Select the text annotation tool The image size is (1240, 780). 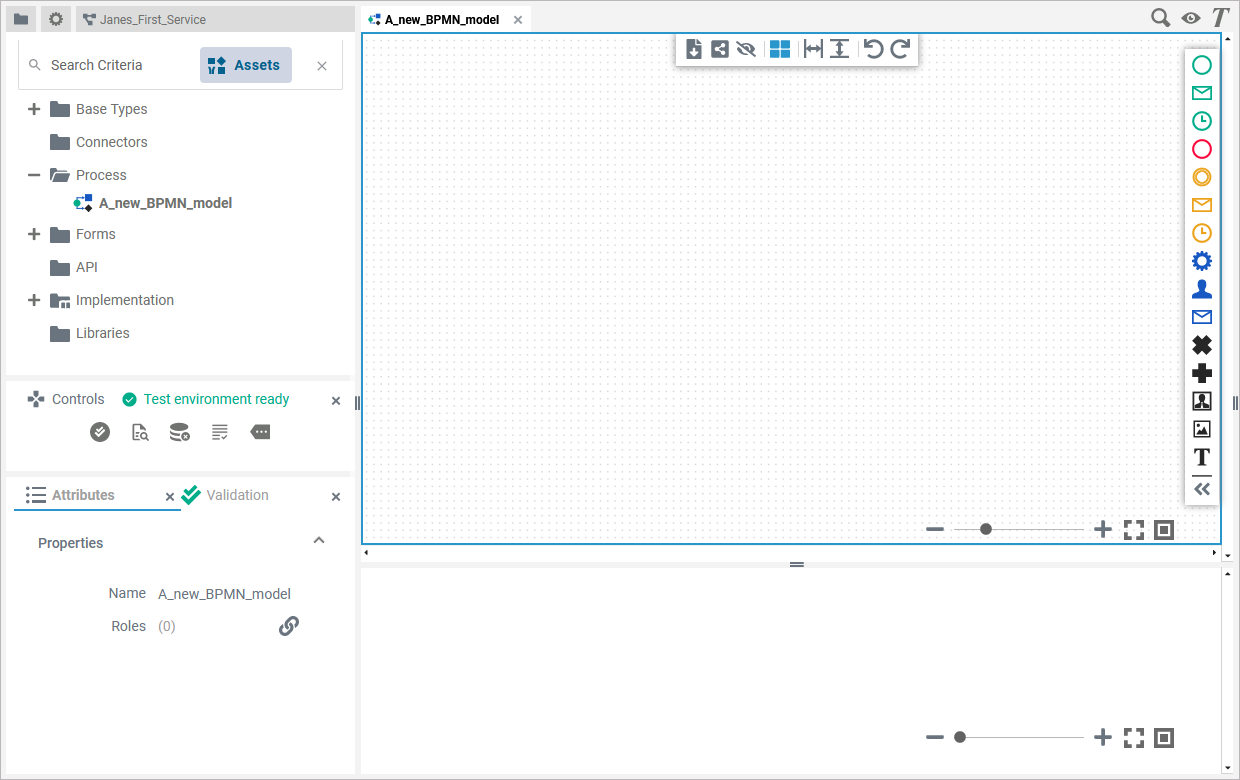[x=1202, y=457]
